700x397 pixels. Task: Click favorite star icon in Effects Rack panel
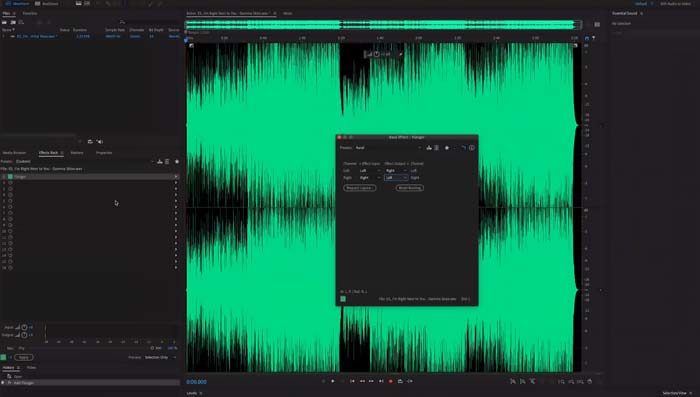177,161
